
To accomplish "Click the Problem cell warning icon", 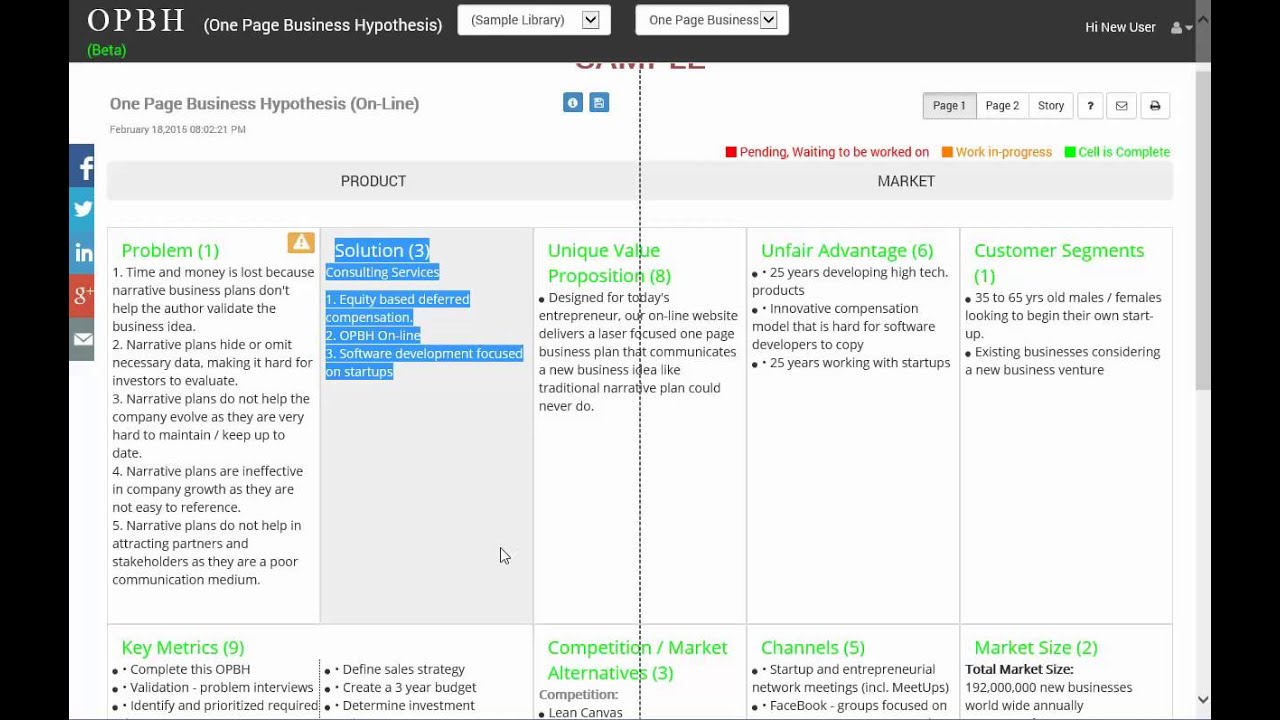I will point(301,242).
